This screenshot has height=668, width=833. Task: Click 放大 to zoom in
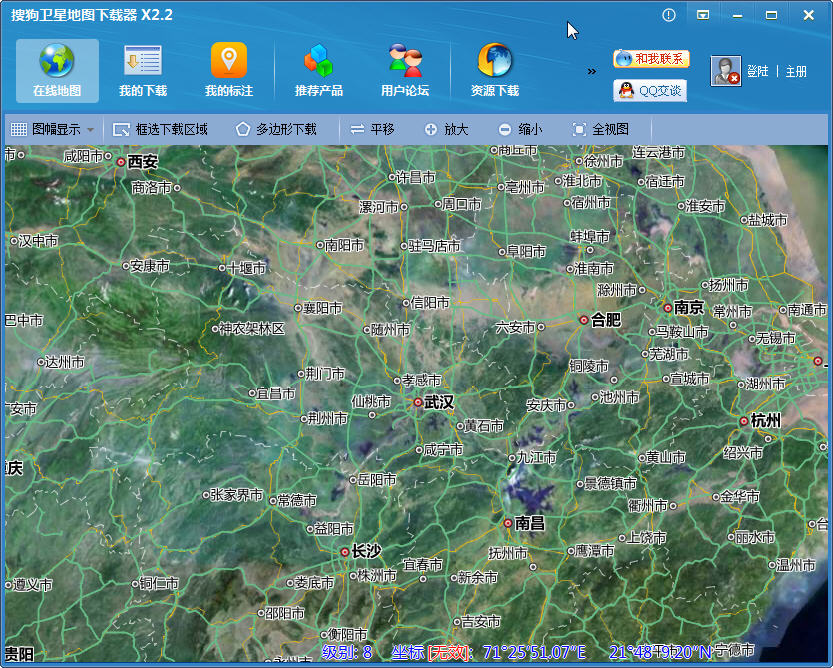coord(446,129)
